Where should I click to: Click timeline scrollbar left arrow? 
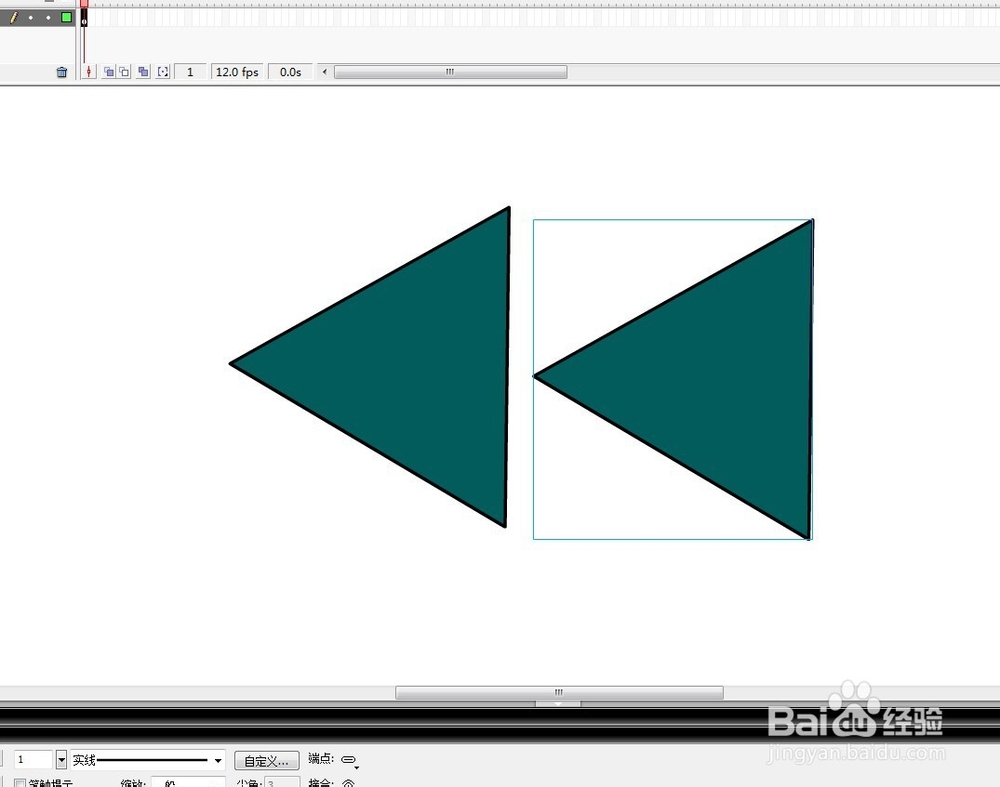pos(325,72)
